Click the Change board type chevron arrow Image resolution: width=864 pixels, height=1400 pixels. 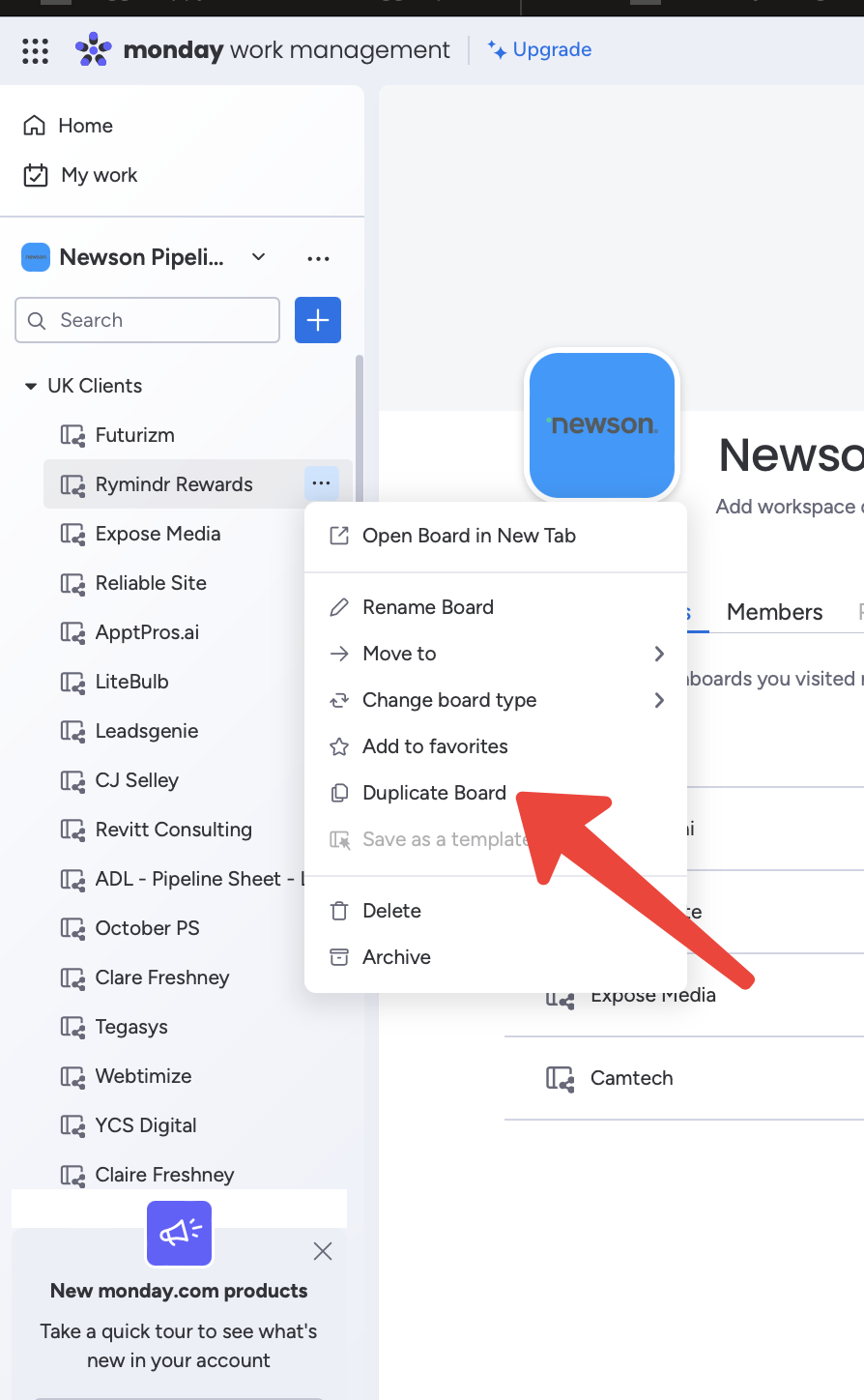click(659, 700)
